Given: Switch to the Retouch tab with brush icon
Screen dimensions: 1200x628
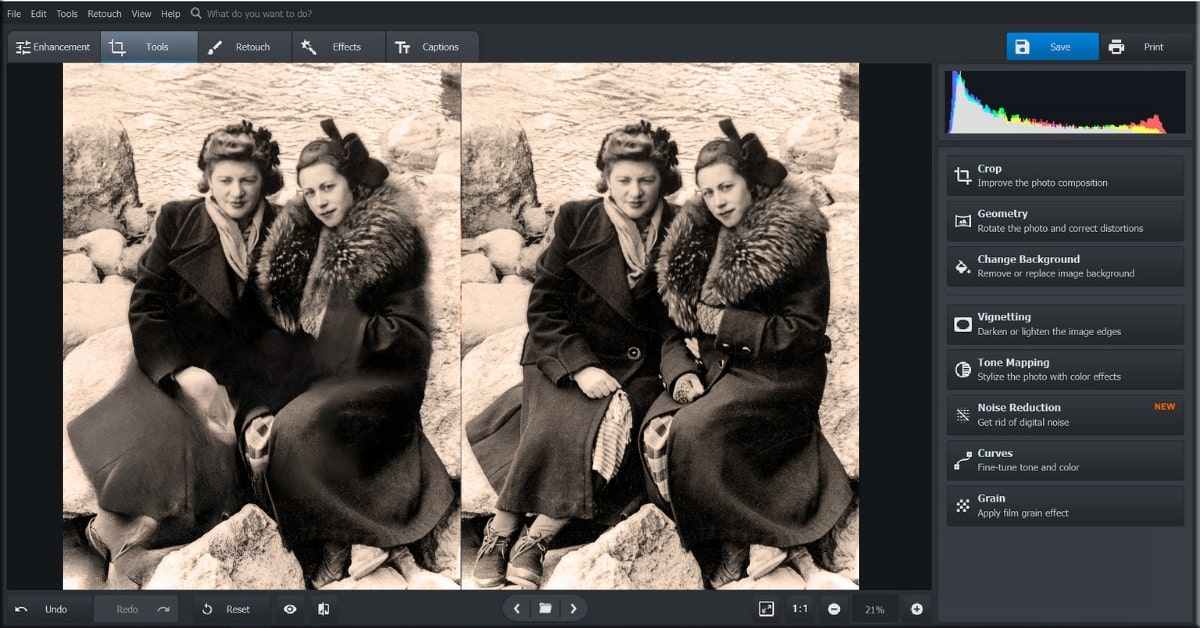Looking at the screenshot, I should pos(245,47).
